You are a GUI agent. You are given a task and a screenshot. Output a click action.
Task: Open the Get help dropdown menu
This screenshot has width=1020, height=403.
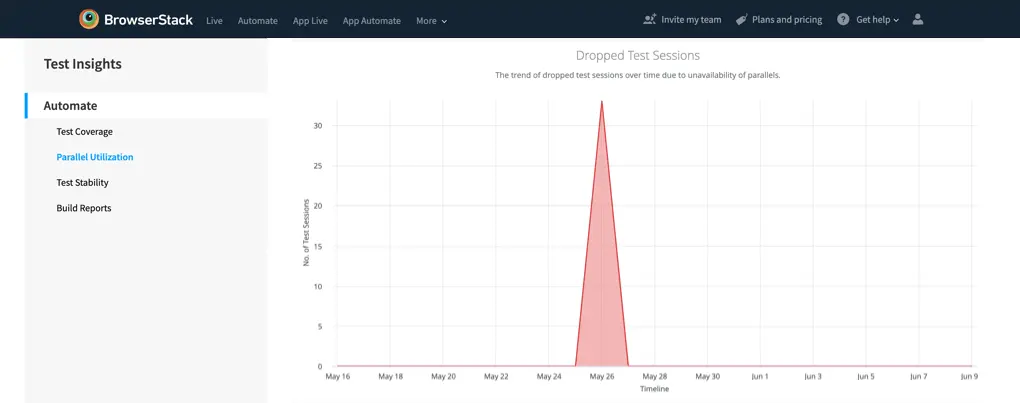click(877, 19)
